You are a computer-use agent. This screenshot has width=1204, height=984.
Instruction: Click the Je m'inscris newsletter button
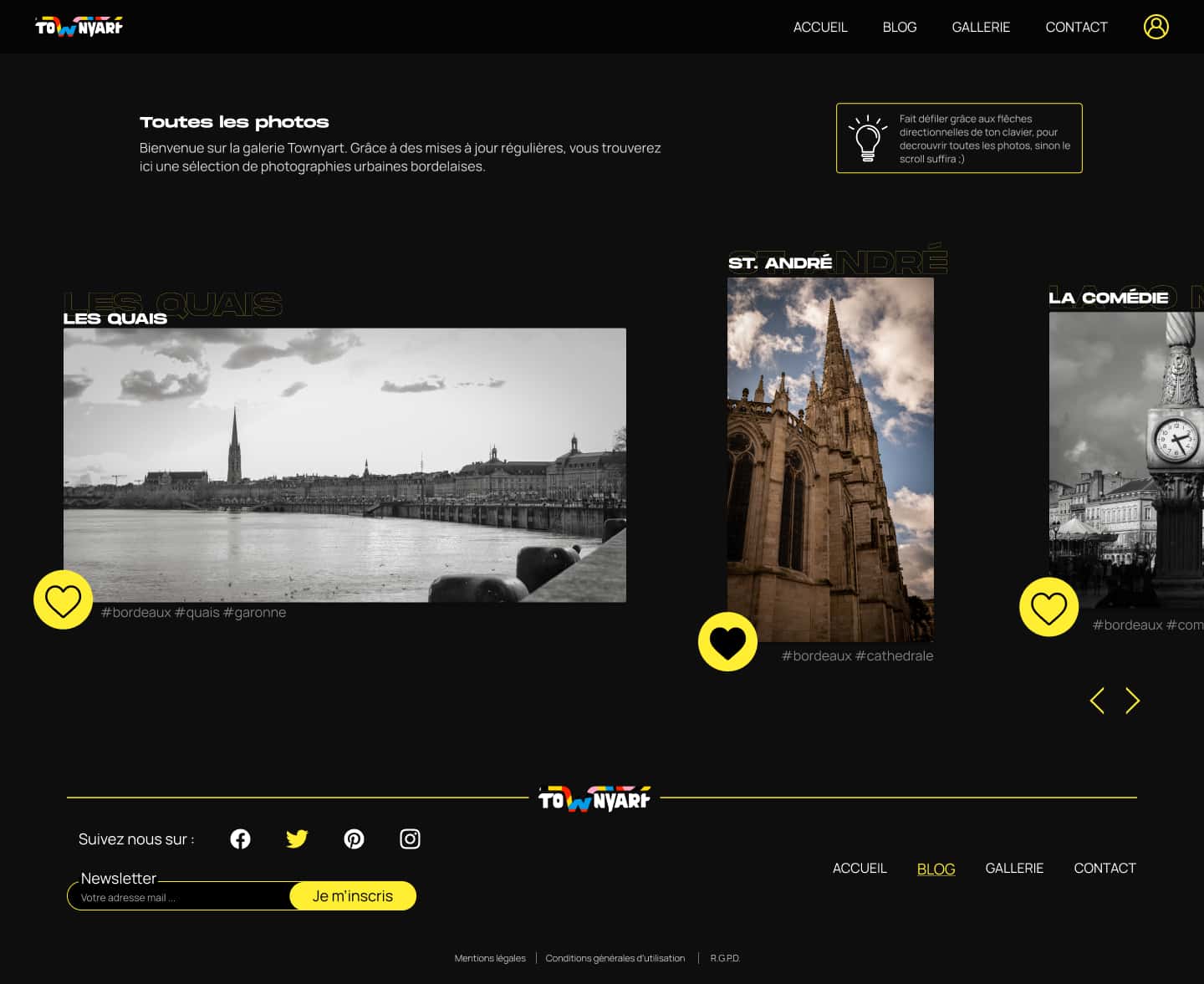[x=353, y=895]
